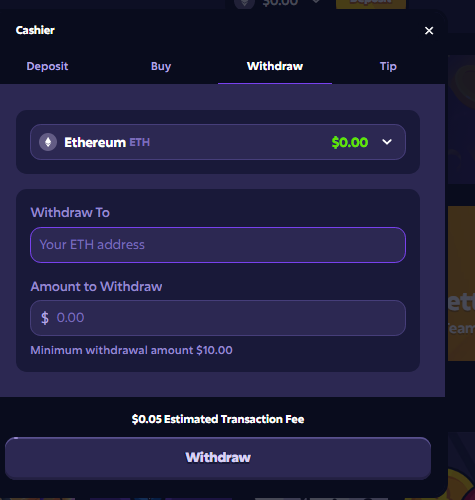Click the $0.05 Estimated Transaction Fee text
This screenshot has height=500, width=475.
click(218, 419)
